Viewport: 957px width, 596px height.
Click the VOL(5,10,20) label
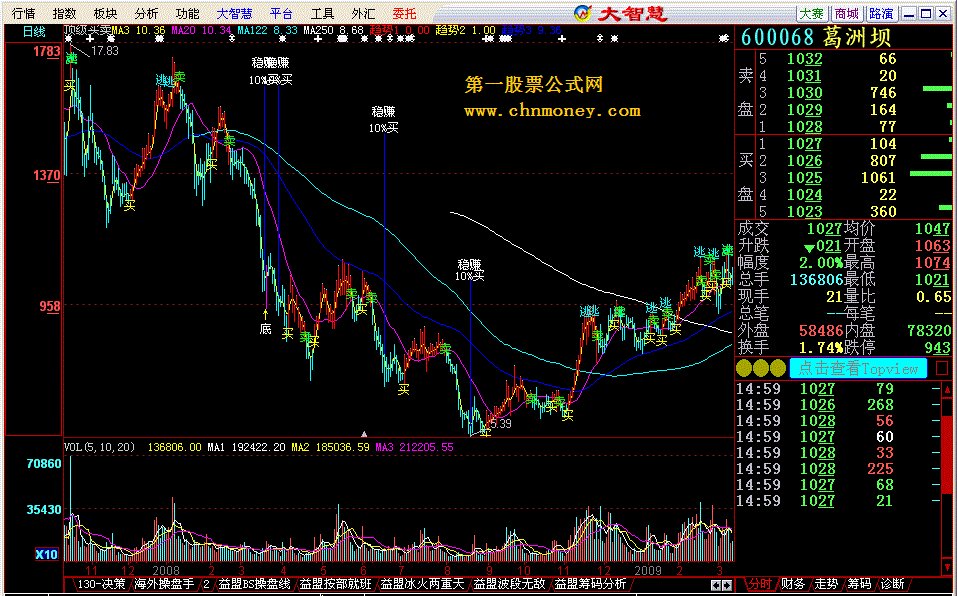pyautogui.click(x=100, y=447)
